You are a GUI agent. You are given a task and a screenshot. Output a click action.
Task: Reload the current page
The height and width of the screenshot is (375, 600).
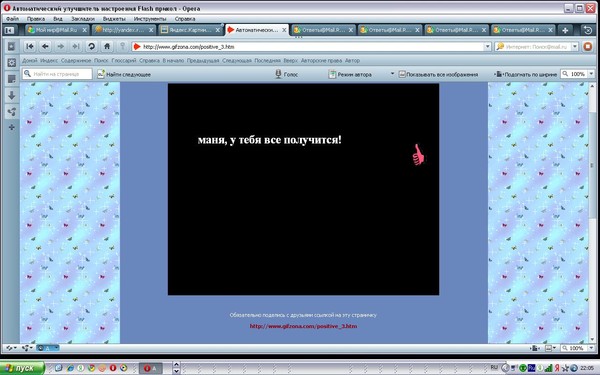(x=91, y=46)
